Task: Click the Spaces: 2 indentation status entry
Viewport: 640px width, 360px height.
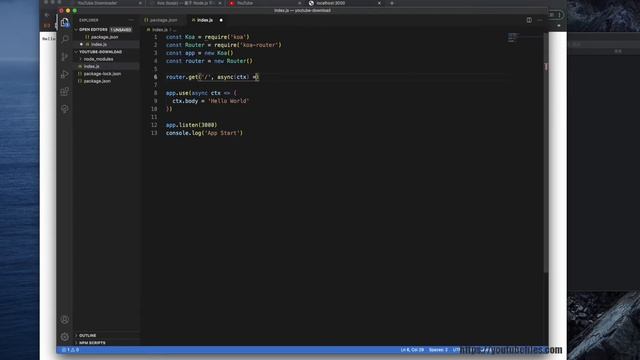Action: (438, 350)
